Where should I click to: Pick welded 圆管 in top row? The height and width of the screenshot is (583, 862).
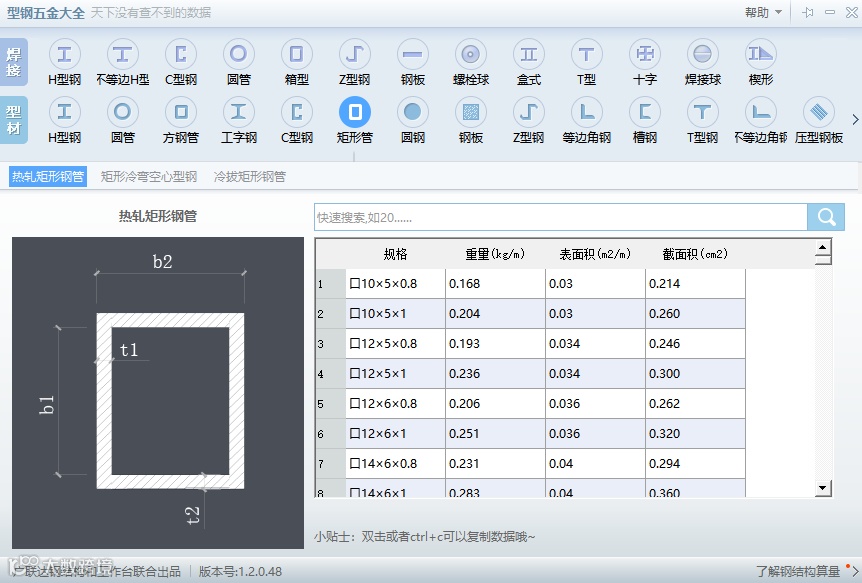coord(239,62)
